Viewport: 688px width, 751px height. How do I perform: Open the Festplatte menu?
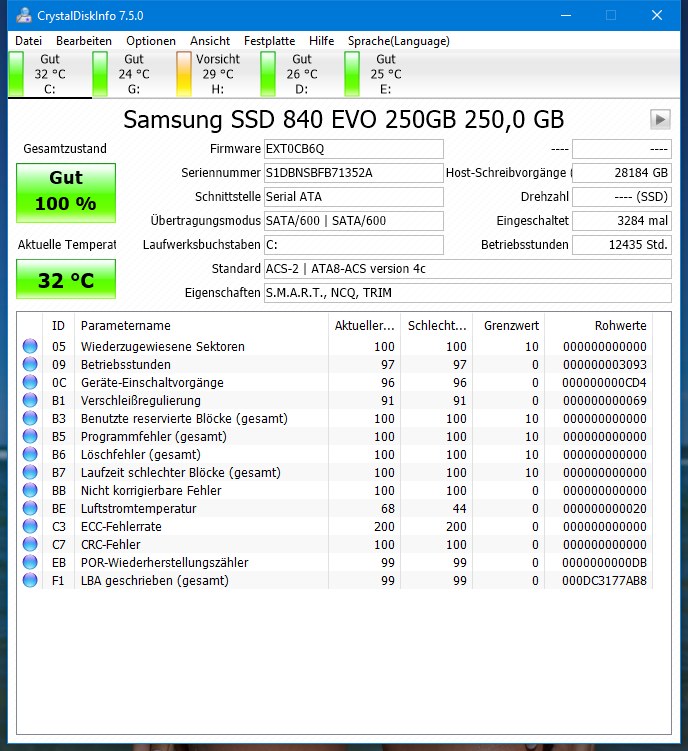pyautogui.click(x=269, y=41)
